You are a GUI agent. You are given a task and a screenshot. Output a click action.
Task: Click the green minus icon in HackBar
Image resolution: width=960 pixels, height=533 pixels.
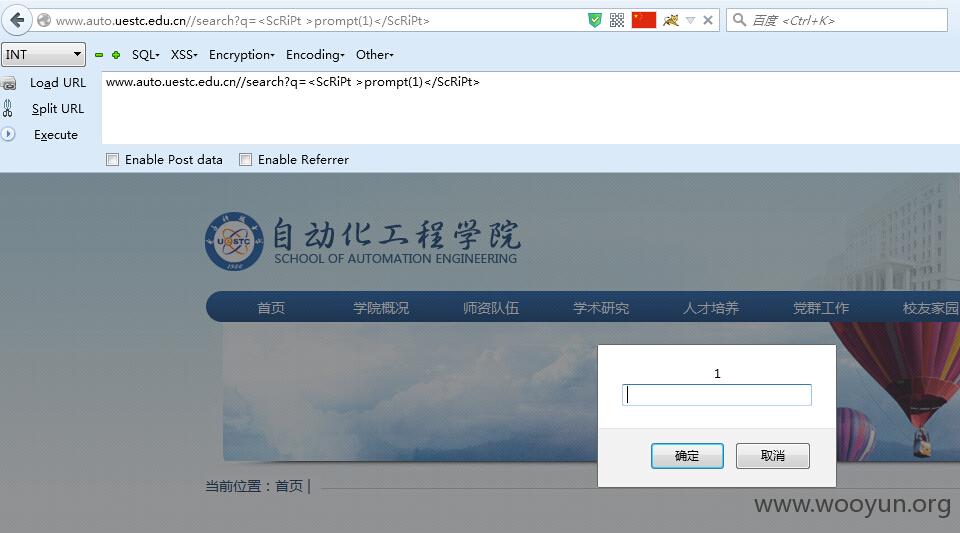(99, 55)
